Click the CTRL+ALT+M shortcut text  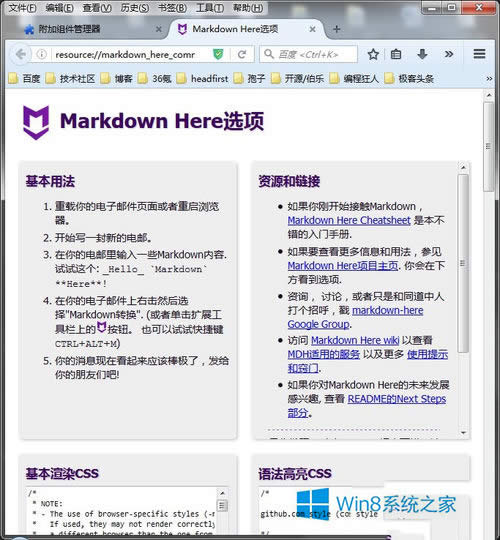(86, 344)
